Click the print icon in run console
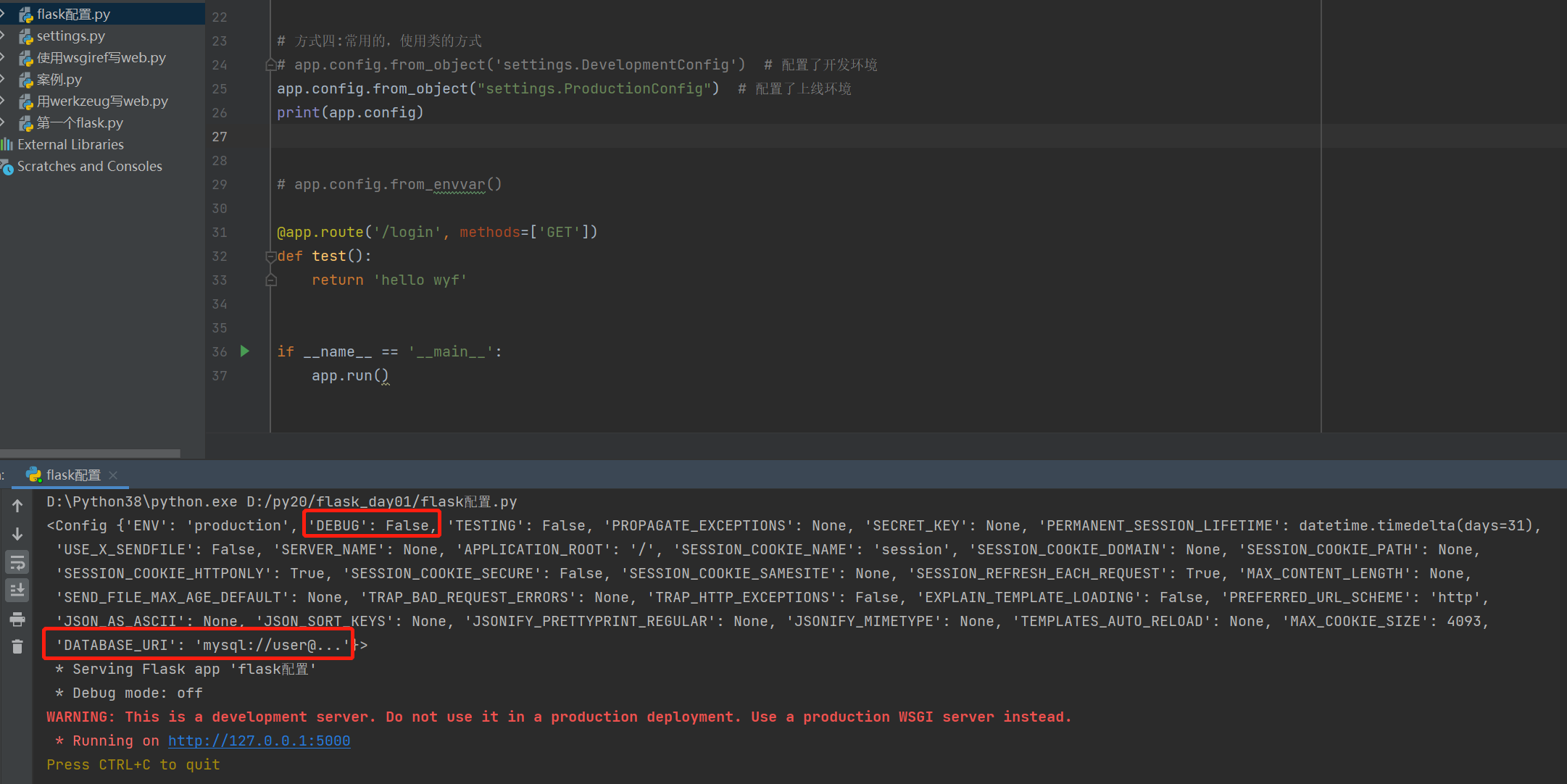Image resolution: width=1567 pixels, height=784 pixels. point(17,619)
